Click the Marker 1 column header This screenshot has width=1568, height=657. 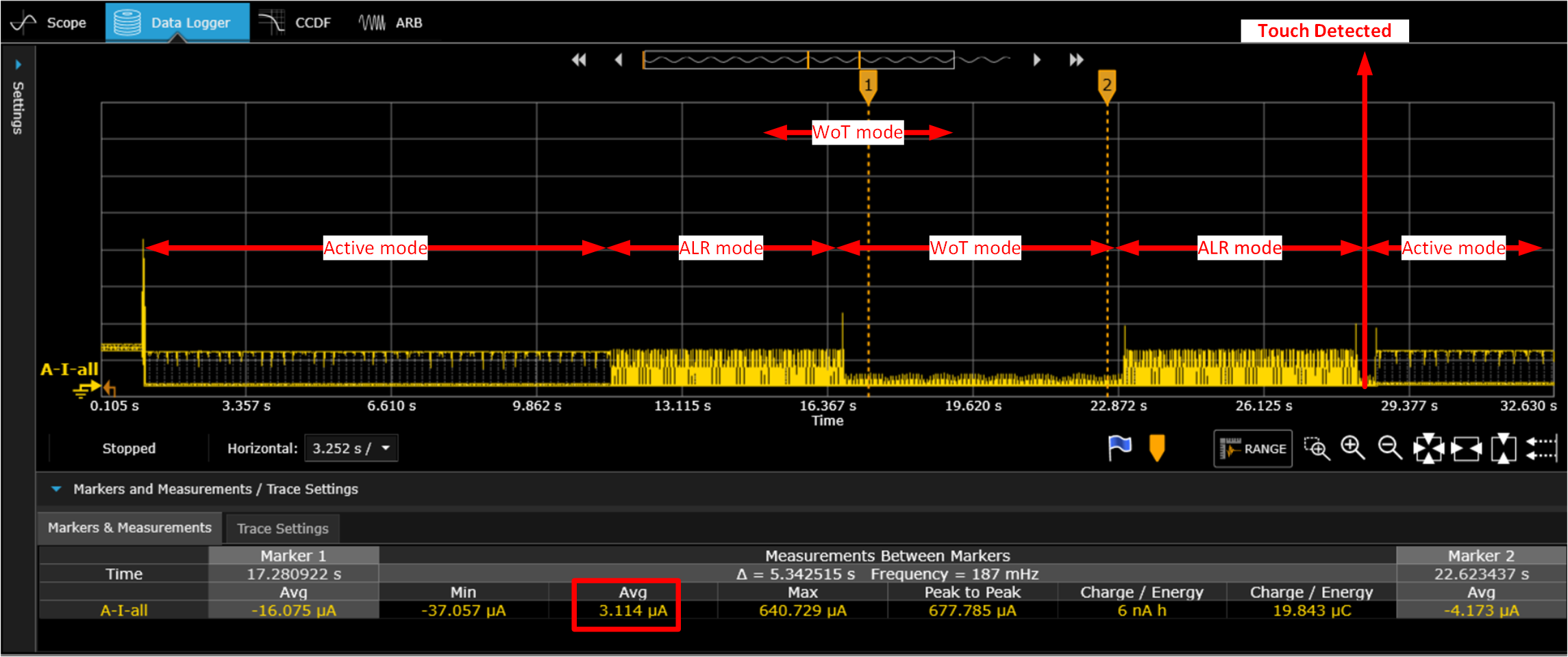[294, 556]
